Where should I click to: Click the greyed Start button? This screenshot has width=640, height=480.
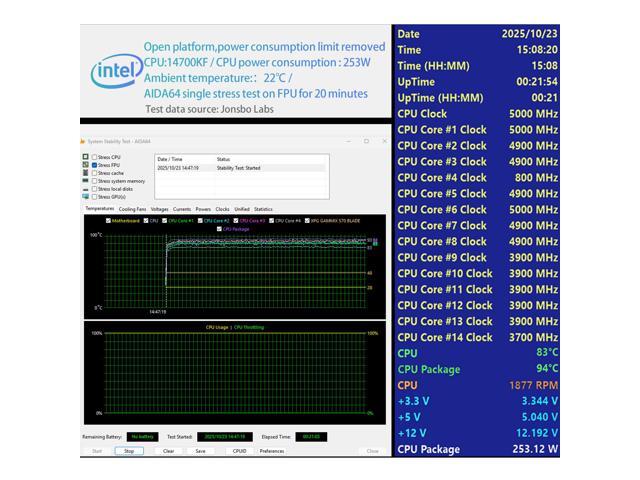tap(97, 451)
